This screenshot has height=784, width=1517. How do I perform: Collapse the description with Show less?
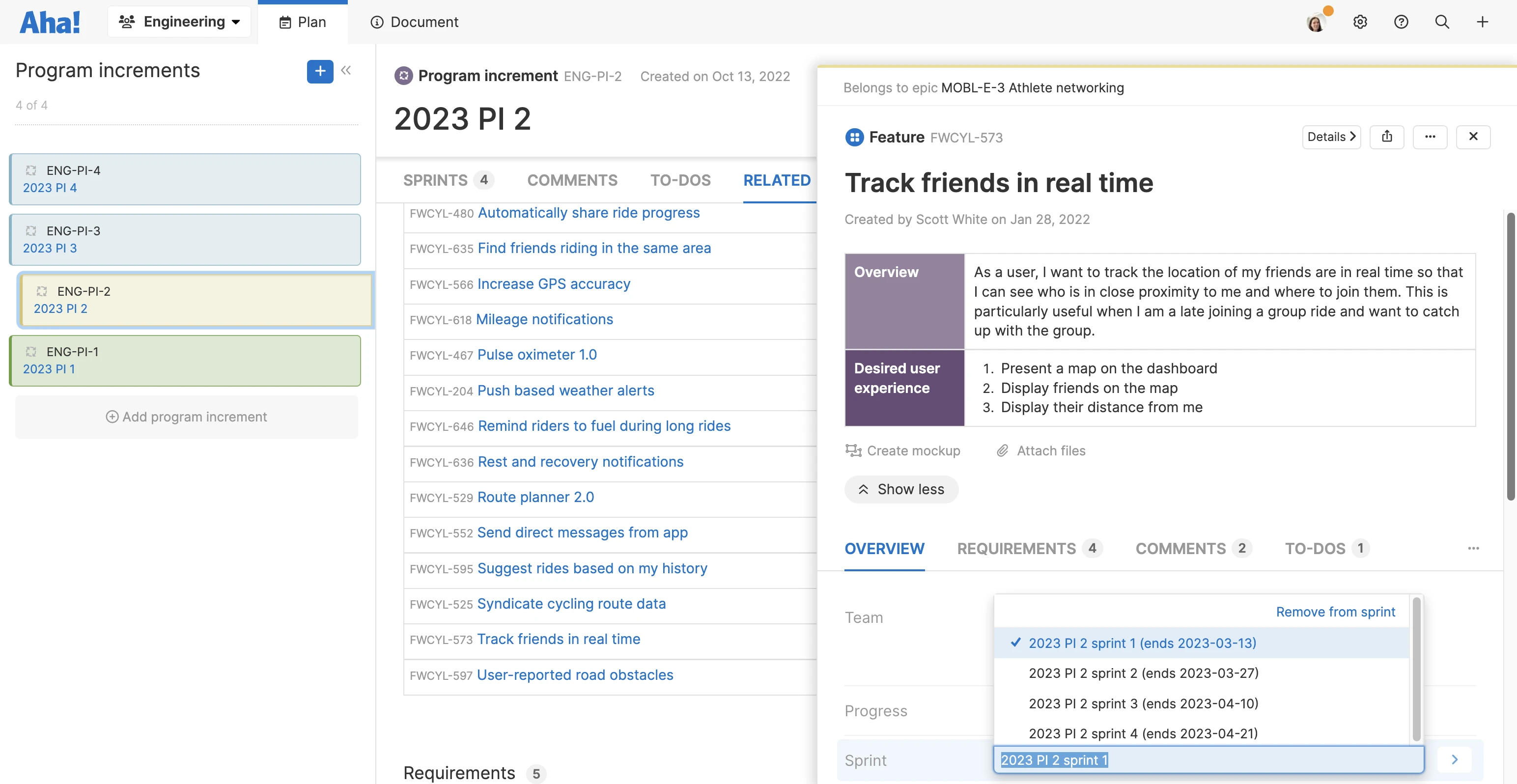click(901, 489)
